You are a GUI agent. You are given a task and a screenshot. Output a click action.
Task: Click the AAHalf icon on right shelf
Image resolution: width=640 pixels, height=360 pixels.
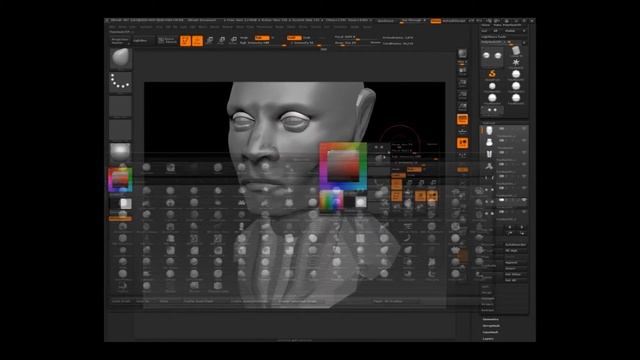462,107
